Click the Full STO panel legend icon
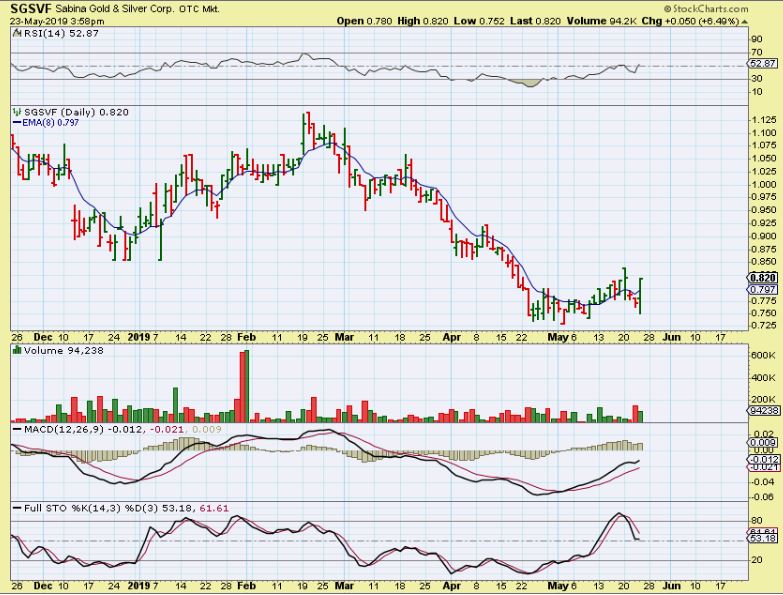 tap(13, 508)
